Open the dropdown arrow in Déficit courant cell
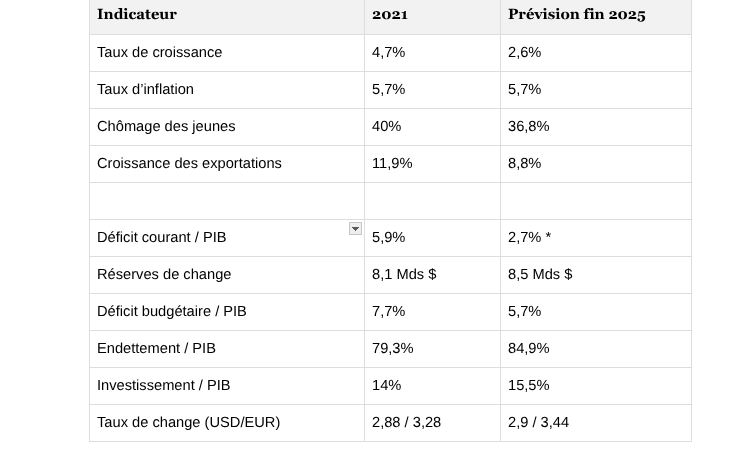739x453 pixels. pyautogui.click(x=355, y=229)
